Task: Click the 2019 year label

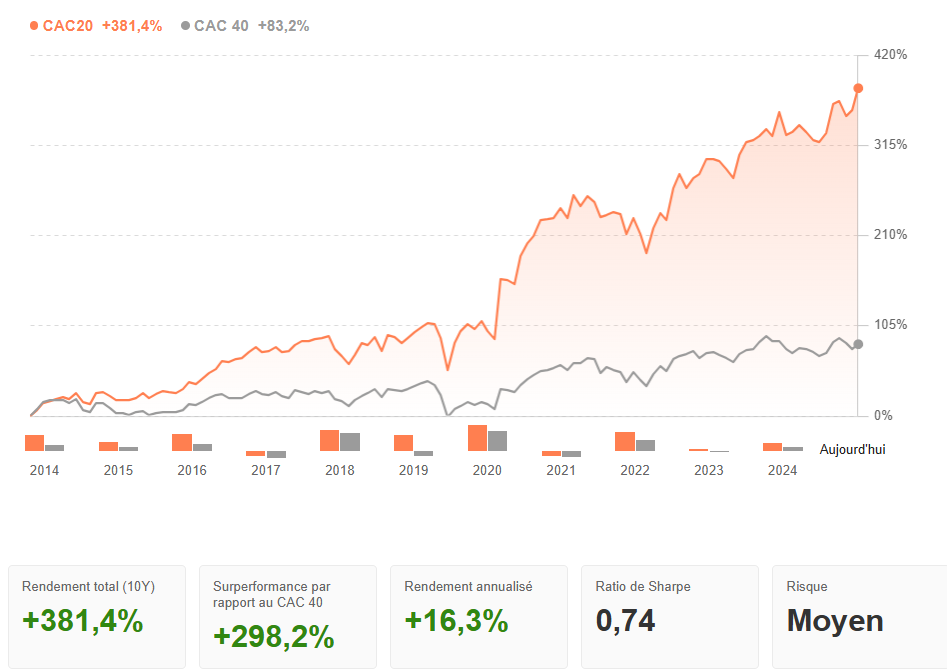Action: pyautogui.click(x=413, y=470)
